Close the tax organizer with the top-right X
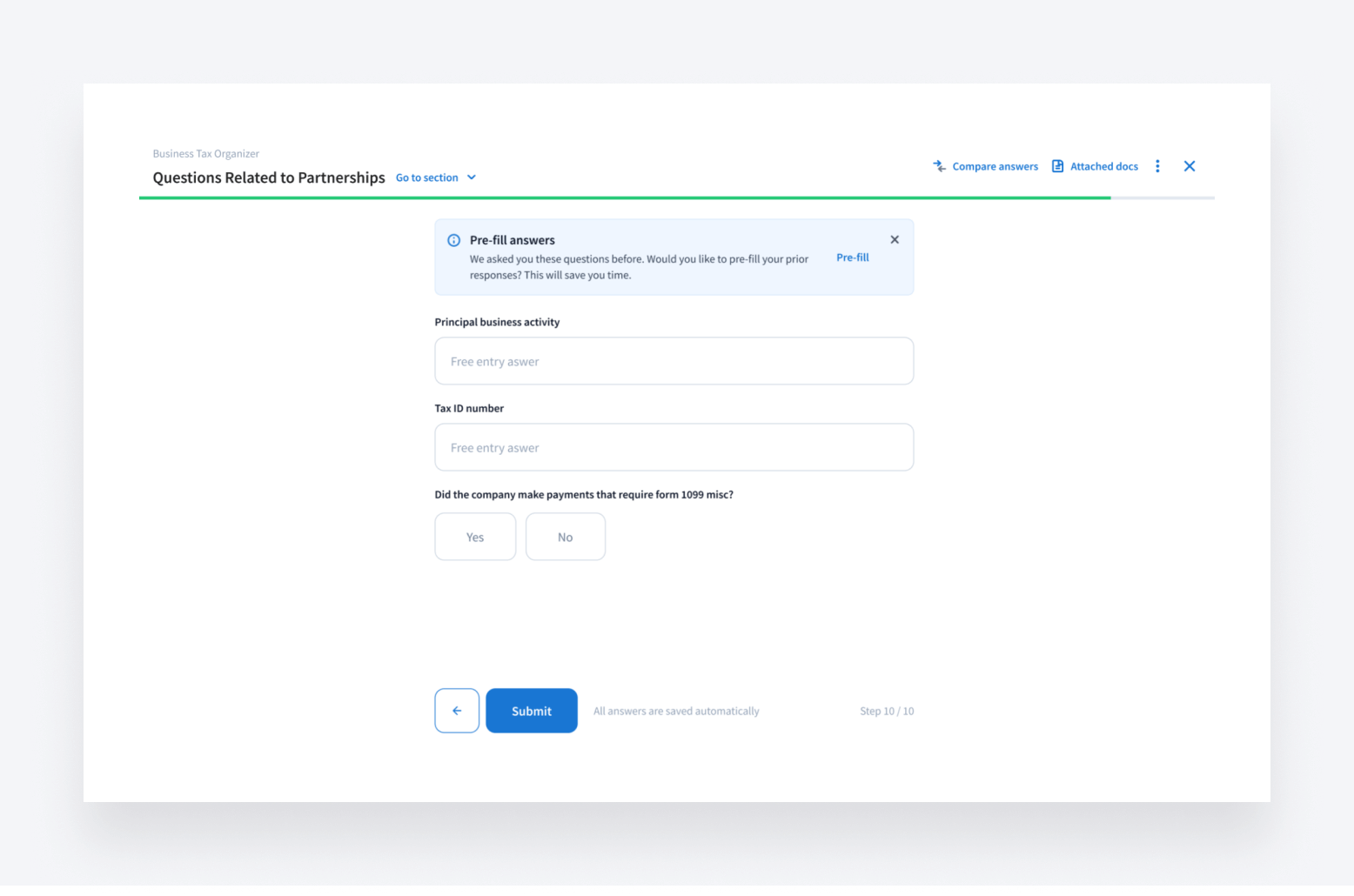 pyautogui.click(x=1190, y=166)
